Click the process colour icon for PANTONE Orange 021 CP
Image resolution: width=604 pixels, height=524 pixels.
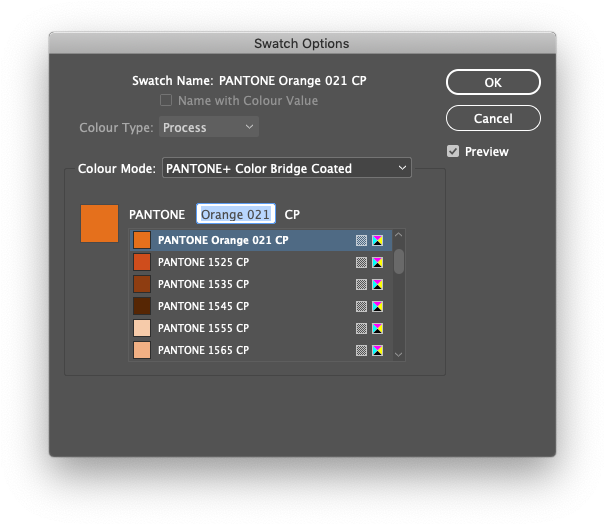361,240
